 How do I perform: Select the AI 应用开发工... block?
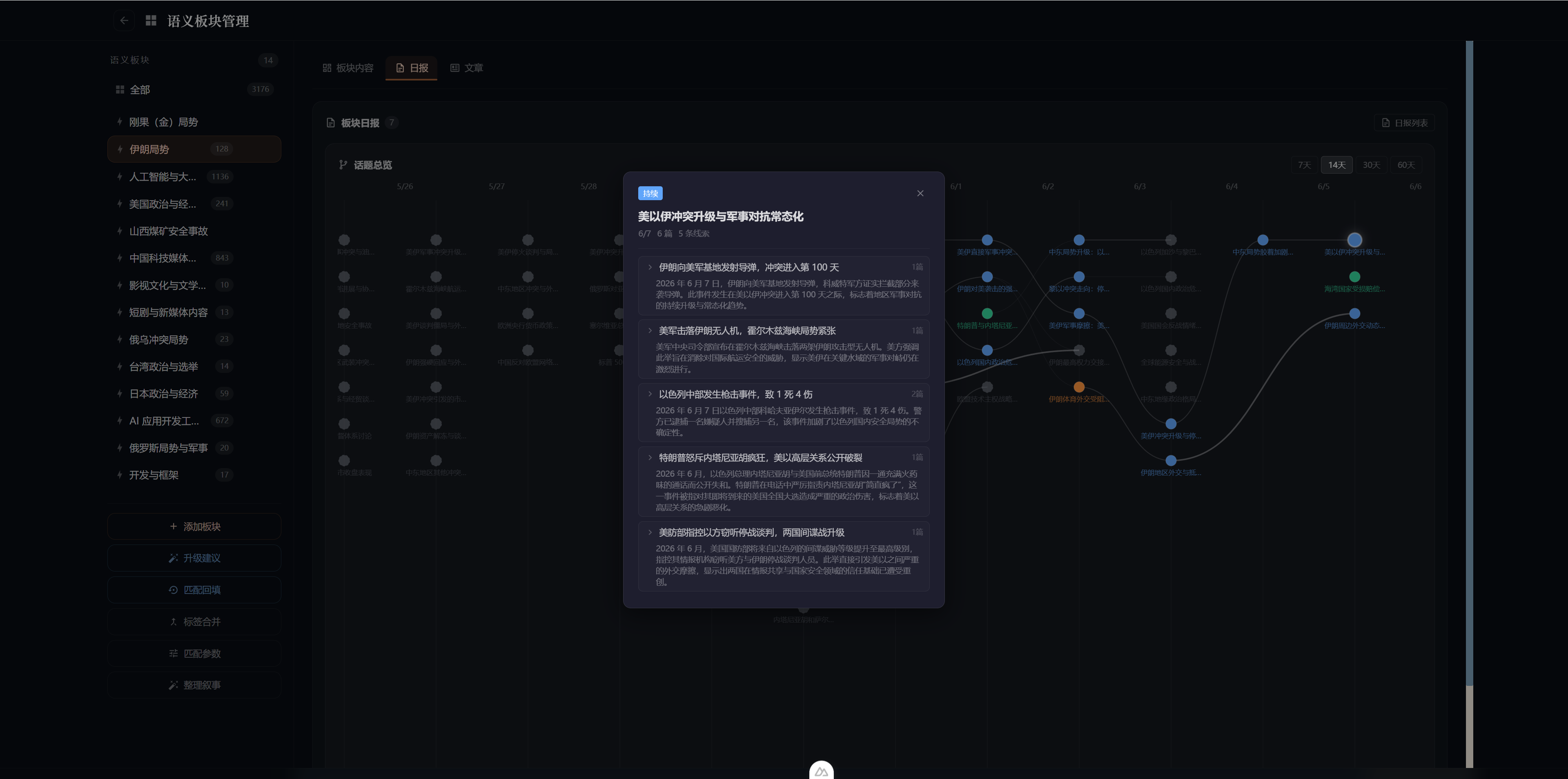click(194, 420)
